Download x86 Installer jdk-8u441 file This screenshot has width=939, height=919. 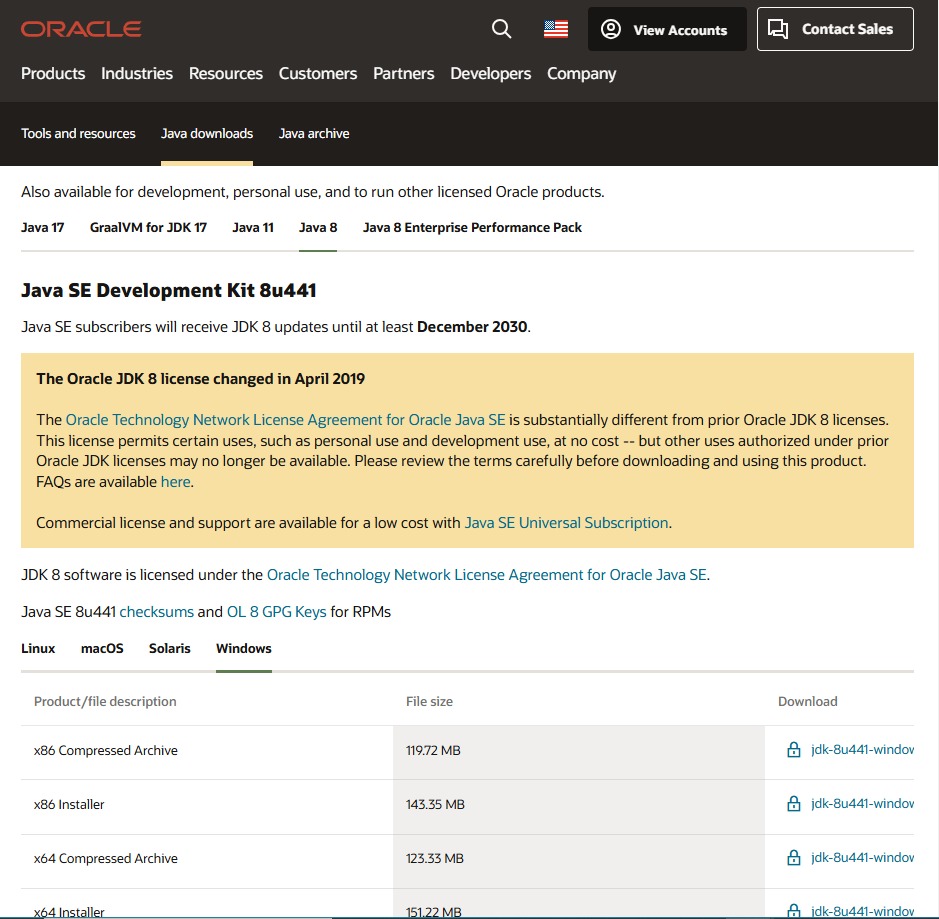tap(862, 803)
